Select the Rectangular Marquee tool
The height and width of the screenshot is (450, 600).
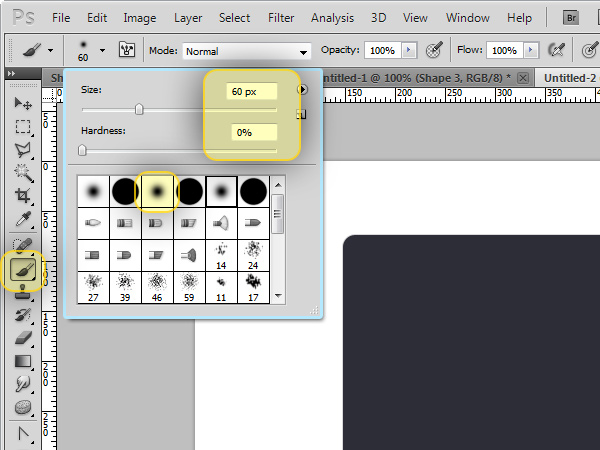tap(23, 127)
